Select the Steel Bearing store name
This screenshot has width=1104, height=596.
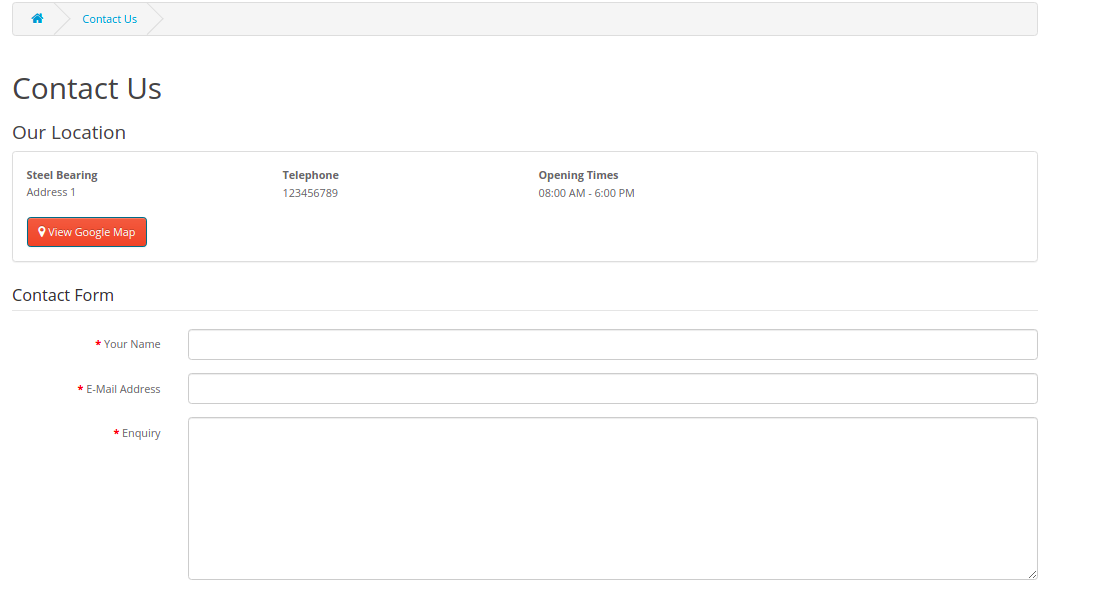coord(62,175)
